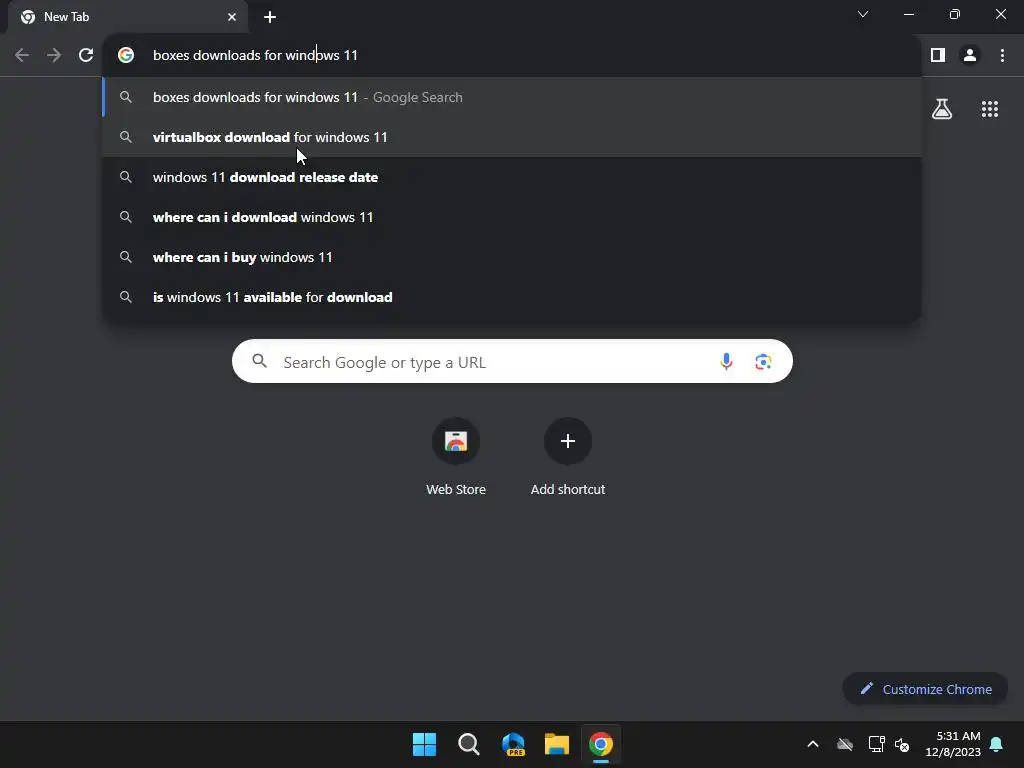Open Windows taskbar search
Image resolution: width=1024 pixels, height=768 pixels.
(469, 744)
